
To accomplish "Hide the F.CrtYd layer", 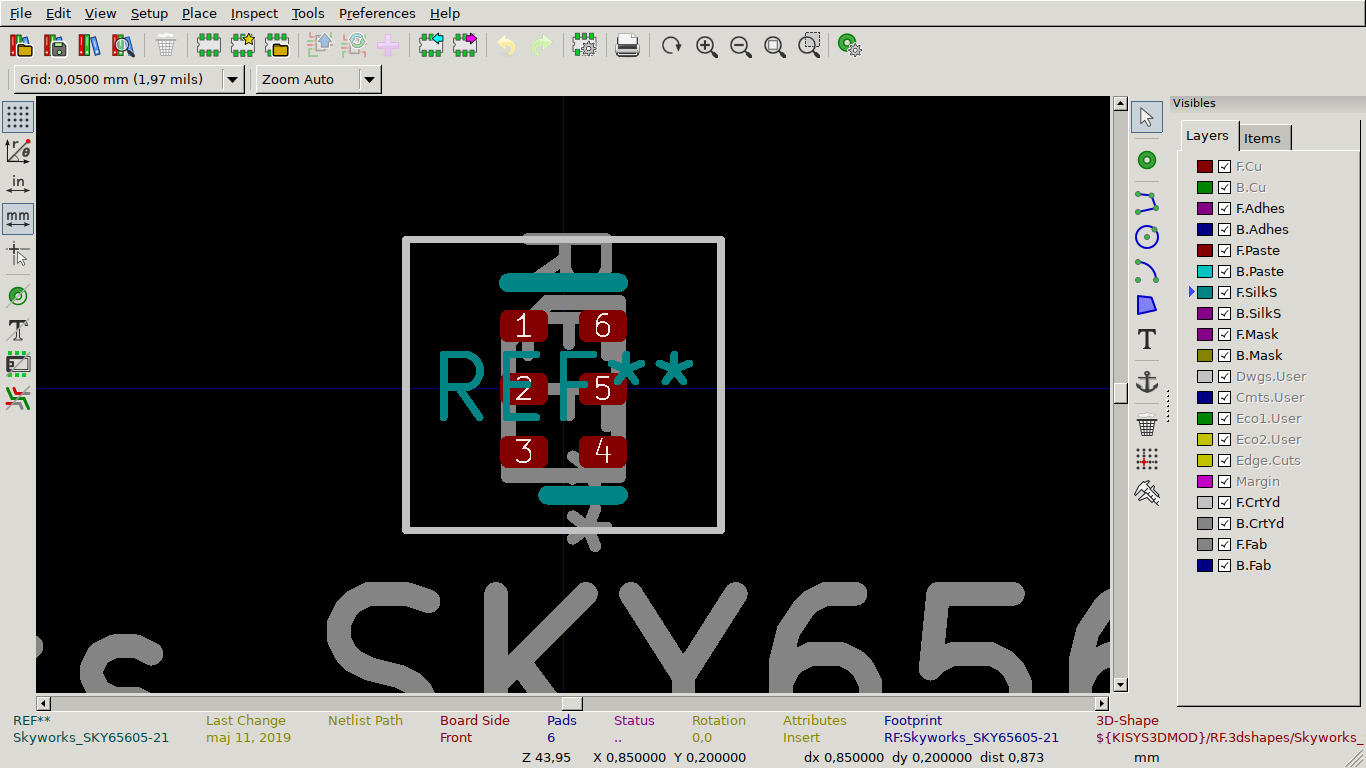I will click(x=1224, y=502).
